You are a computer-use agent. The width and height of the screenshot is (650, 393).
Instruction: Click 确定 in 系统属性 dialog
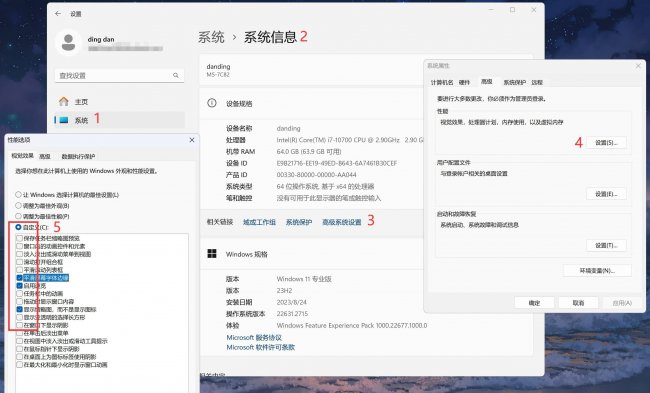click(x=534, y=303)
